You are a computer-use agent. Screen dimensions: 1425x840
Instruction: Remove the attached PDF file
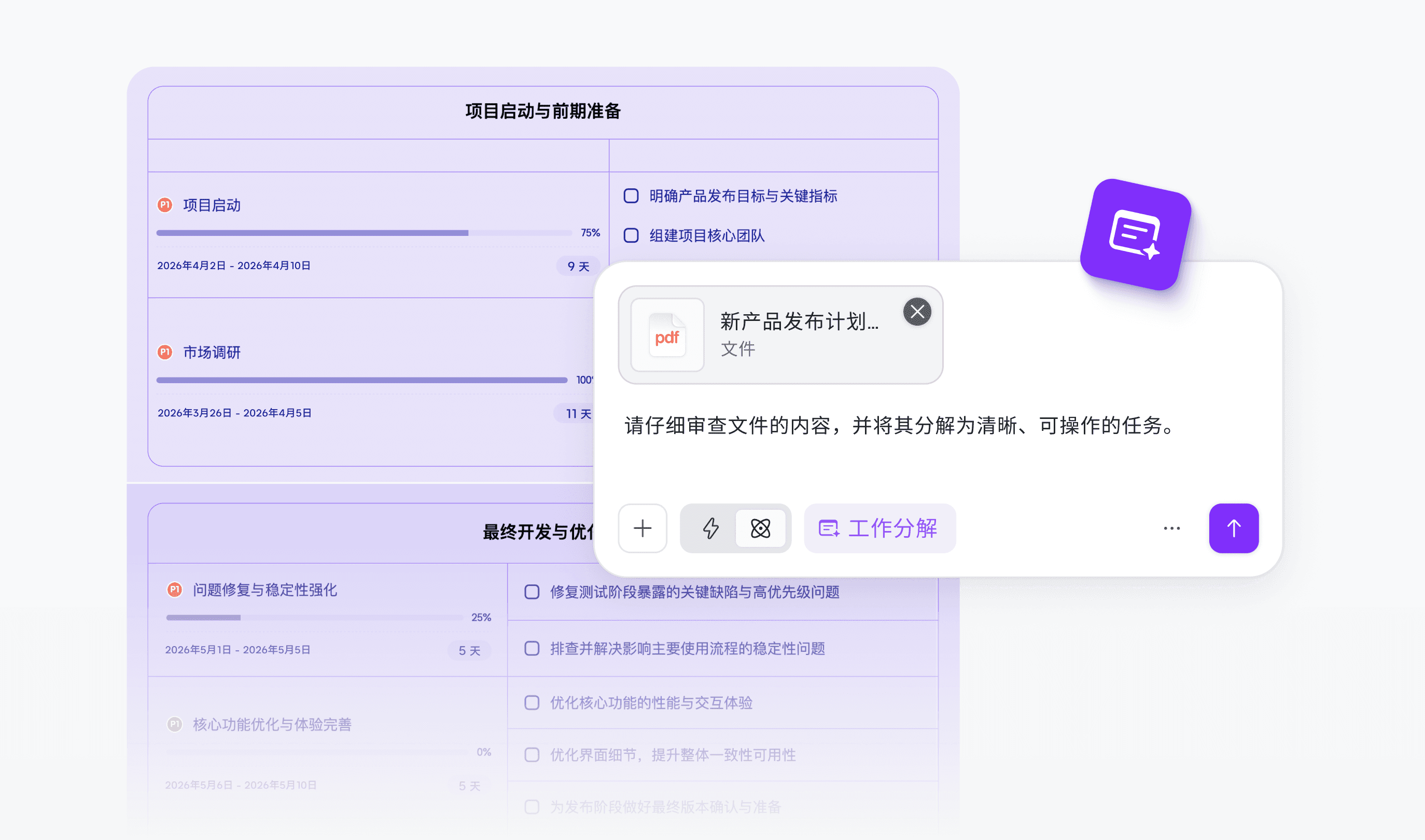point(917,312)
